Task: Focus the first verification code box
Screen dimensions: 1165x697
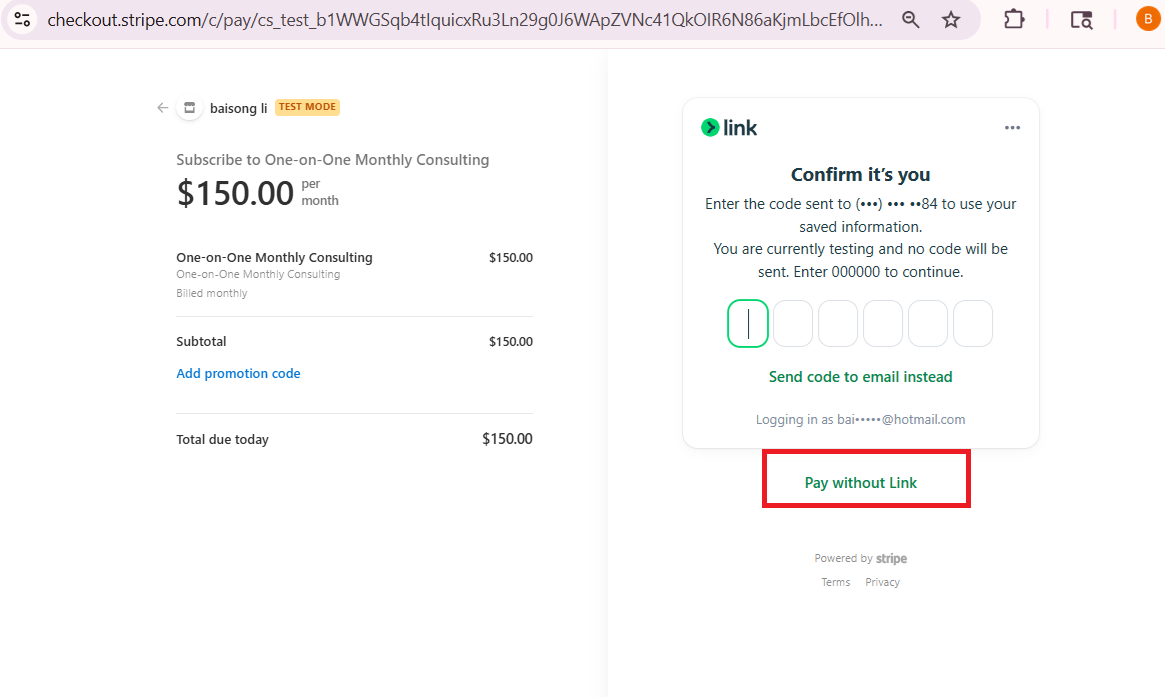Action: (748, 324)
